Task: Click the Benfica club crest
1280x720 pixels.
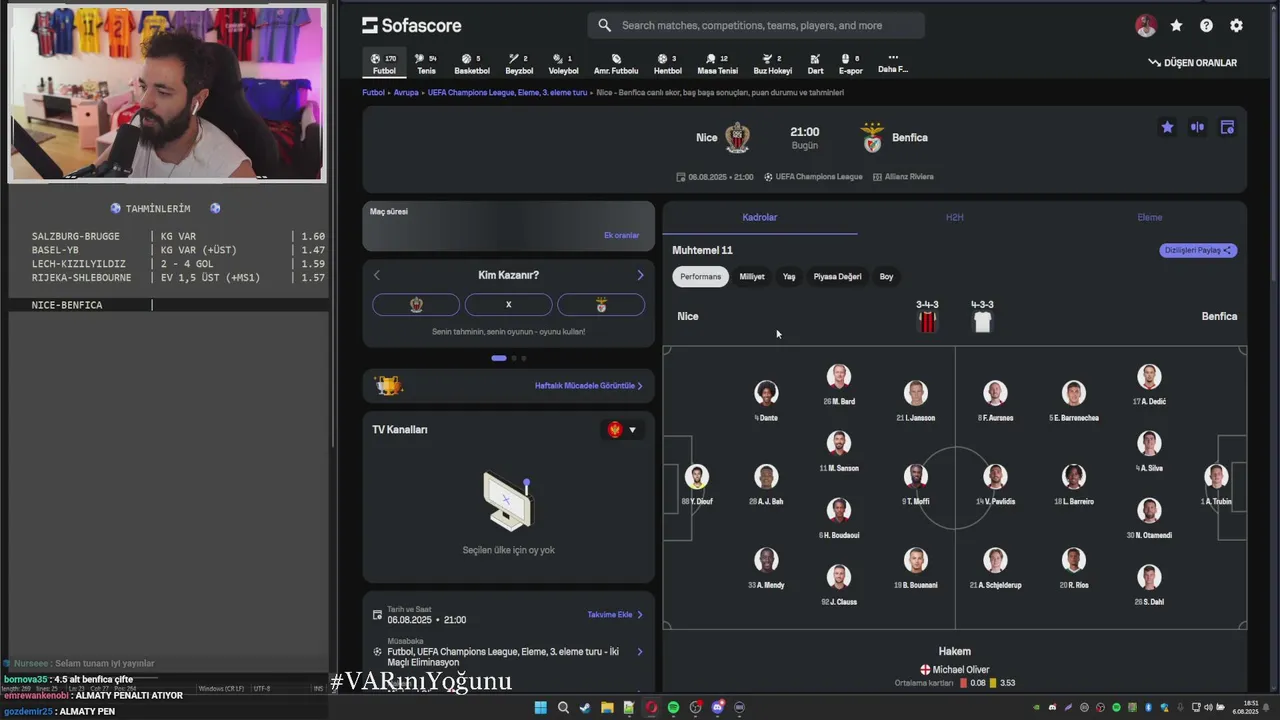Action: click(x=873, y=138)
